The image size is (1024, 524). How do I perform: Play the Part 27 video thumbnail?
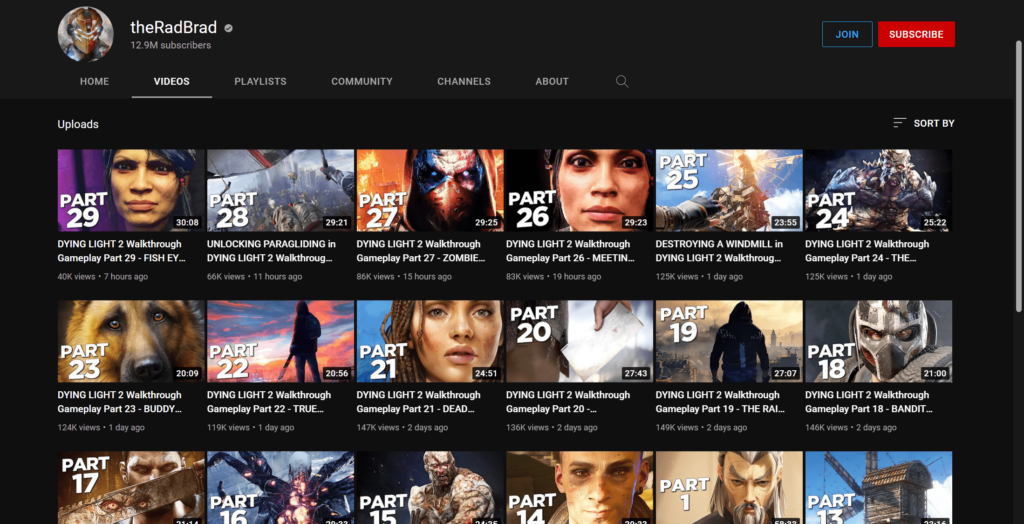coord(430,190)
